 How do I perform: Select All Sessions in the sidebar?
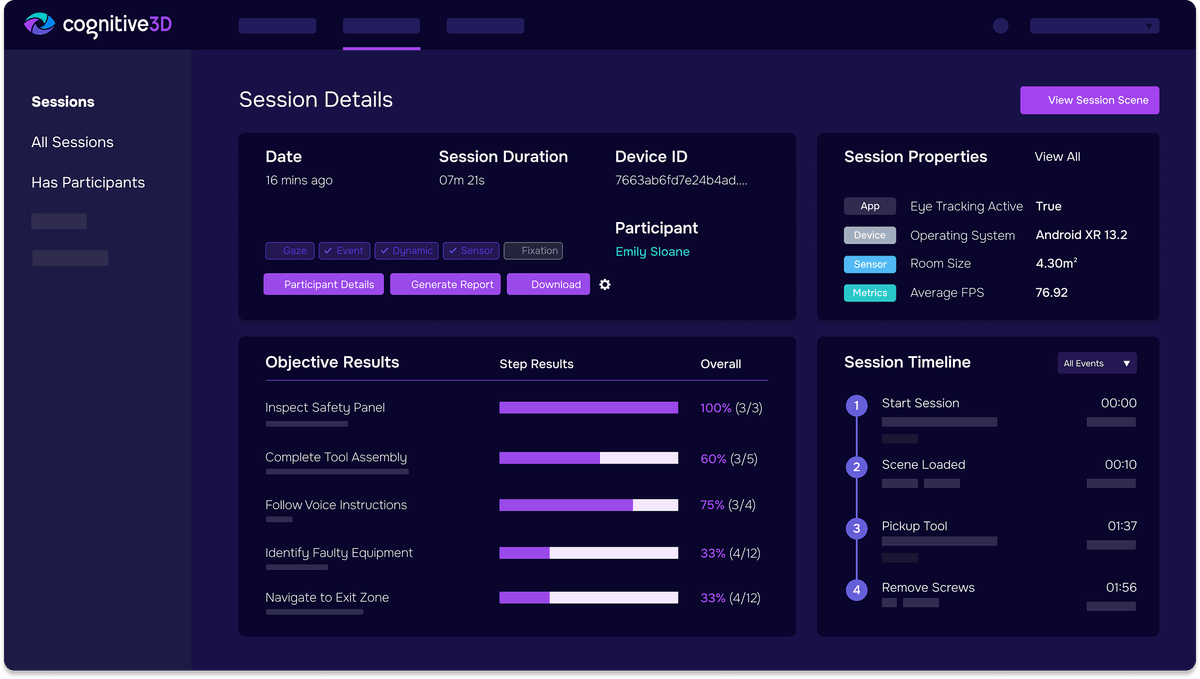coord(72,142)
